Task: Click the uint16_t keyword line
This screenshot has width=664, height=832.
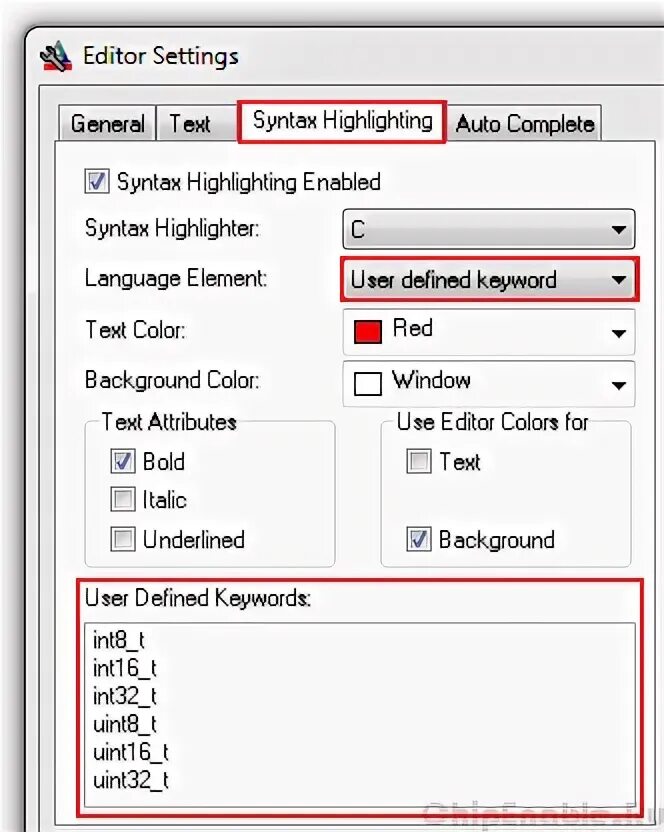Action: [x=131, y=752]
